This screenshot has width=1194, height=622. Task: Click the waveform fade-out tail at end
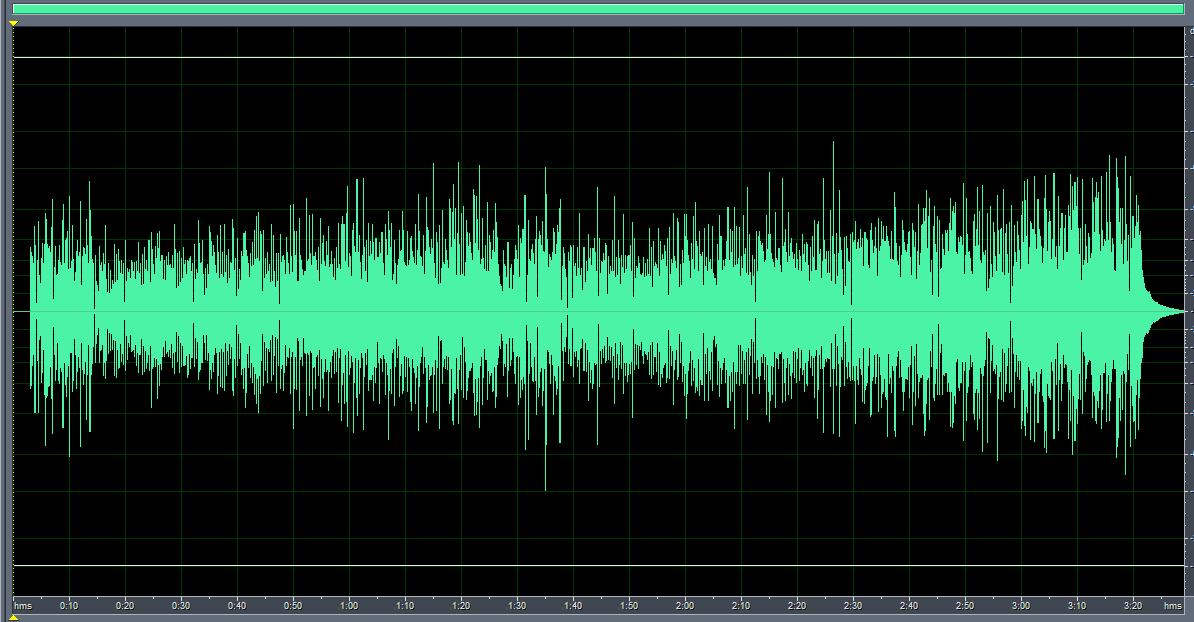(x=1165, y=312)
